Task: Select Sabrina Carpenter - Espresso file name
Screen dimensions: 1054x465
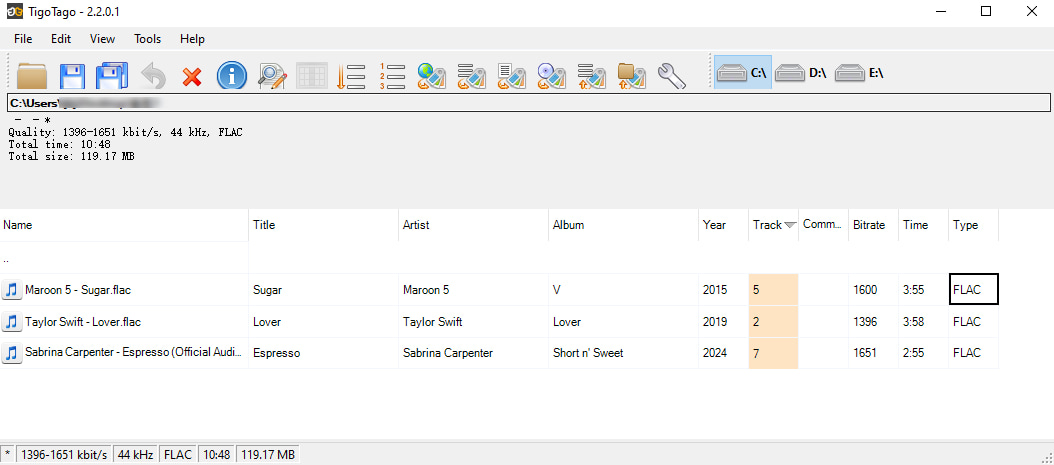Action: tap(133, 353)
